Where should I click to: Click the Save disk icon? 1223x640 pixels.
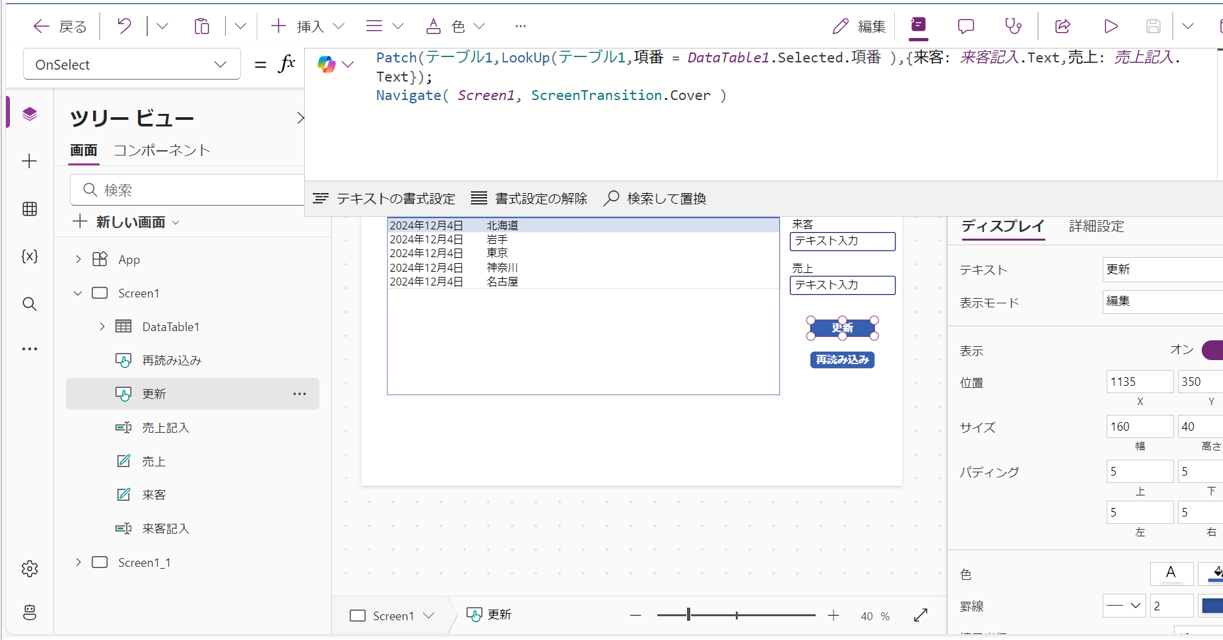tap(1153, 26)
